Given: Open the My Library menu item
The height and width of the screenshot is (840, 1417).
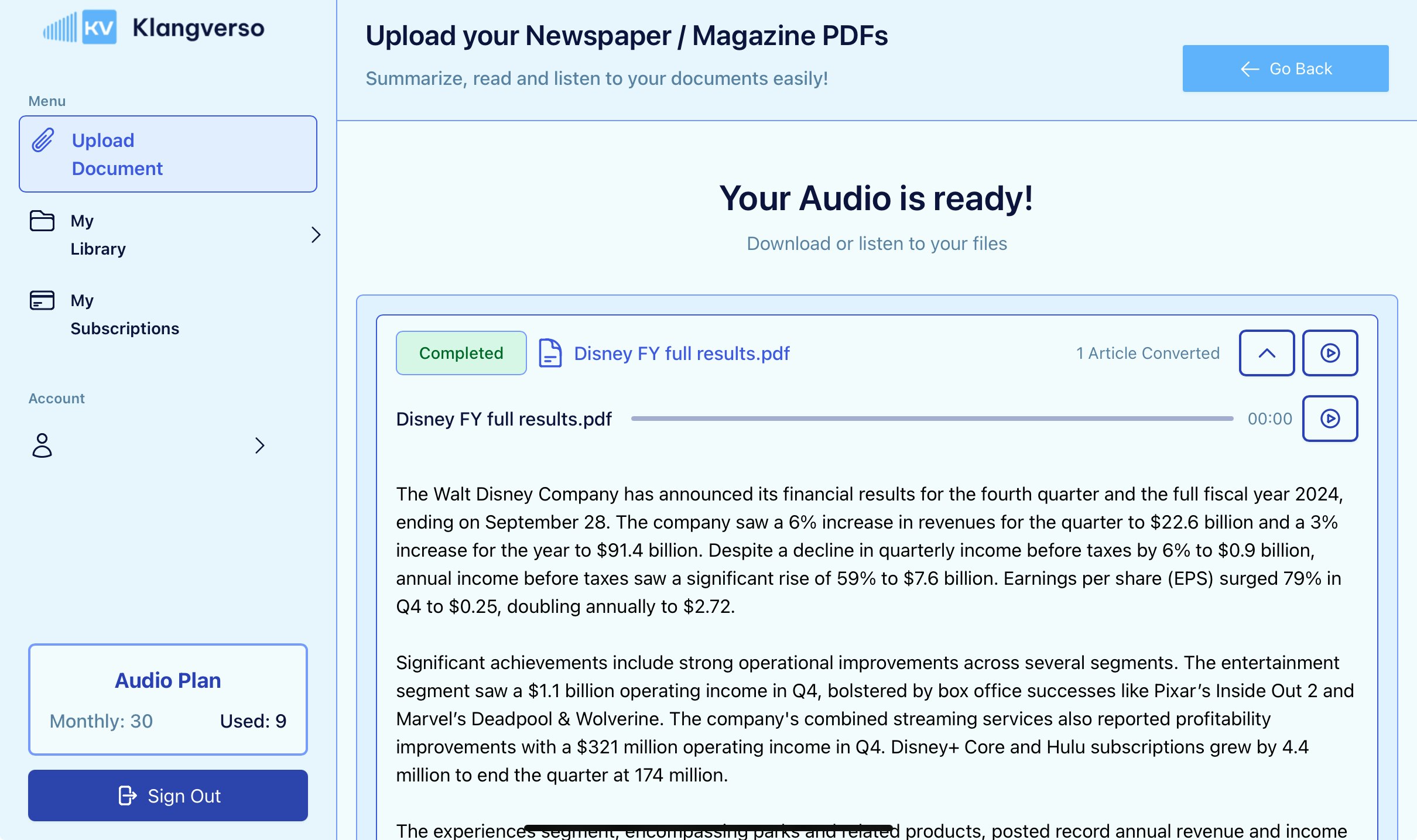Looking at the screenshot, I should pos(98,235).
